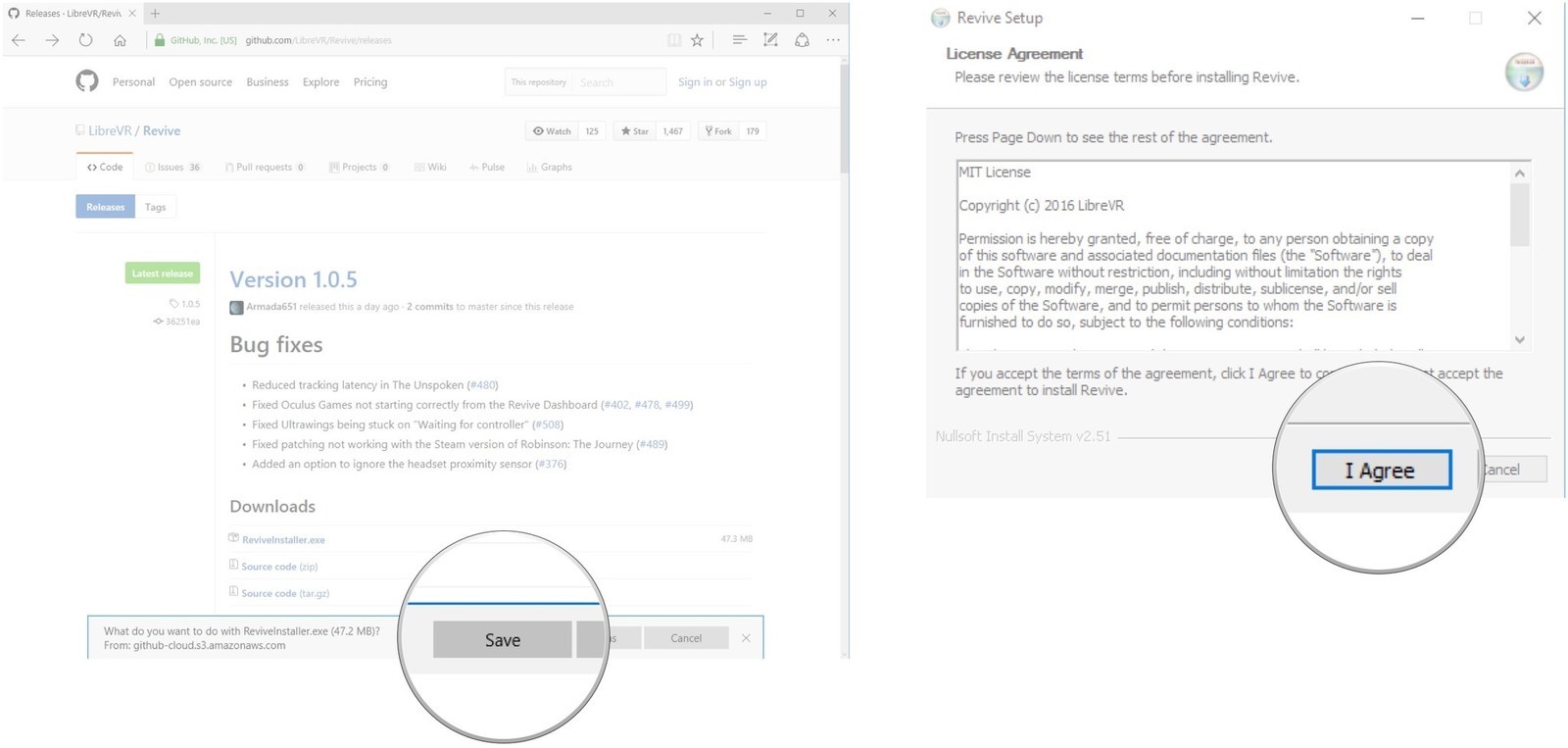Minimize the Revive Setup window
This screenshot has width=1568, height=748.
point(1418,19)
